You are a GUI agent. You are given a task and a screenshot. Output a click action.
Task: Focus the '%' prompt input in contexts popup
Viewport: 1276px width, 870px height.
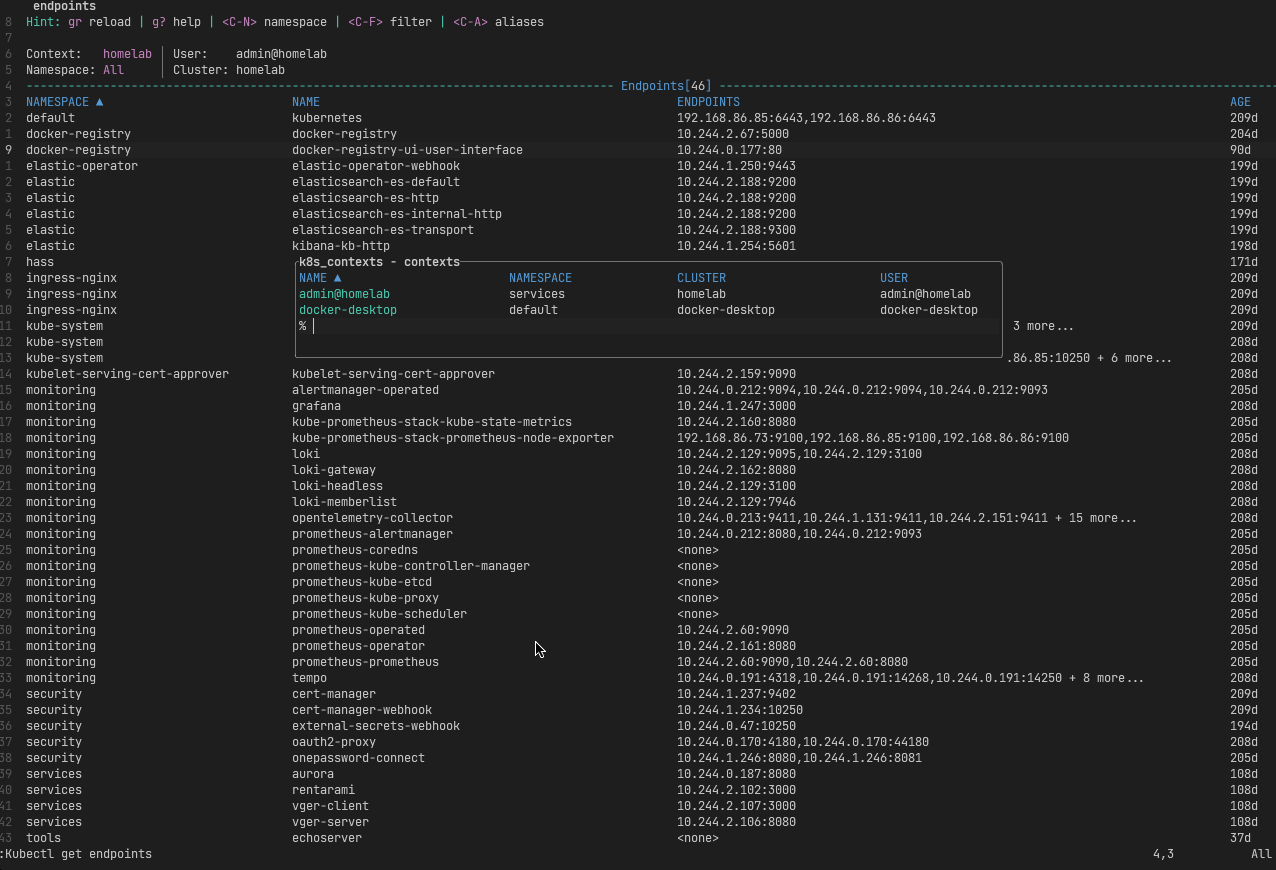648,326
